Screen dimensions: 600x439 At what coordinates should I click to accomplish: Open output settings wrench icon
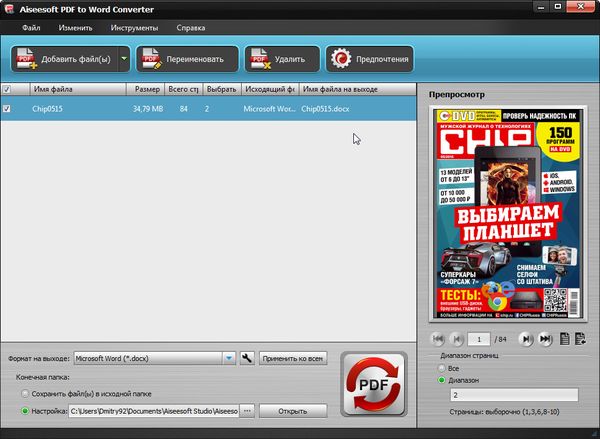[x=247, y=359]
